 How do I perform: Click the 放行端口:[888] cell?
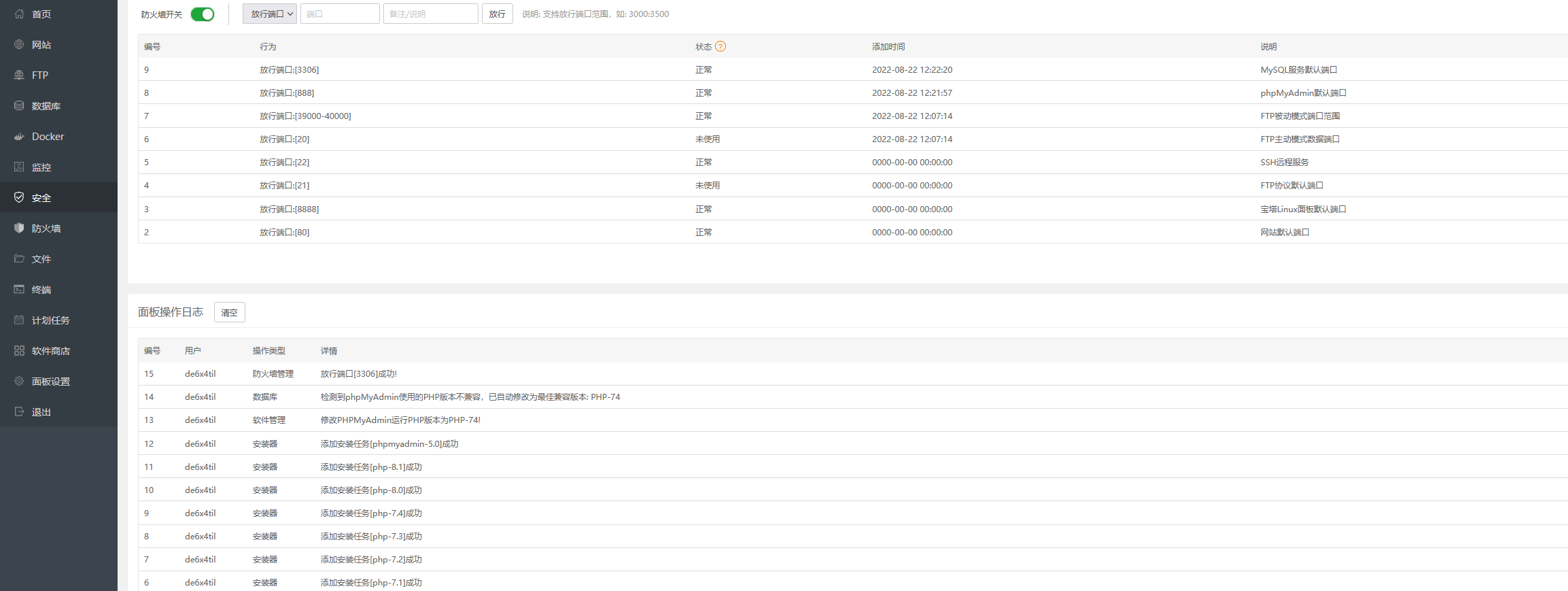pos(287,92)
